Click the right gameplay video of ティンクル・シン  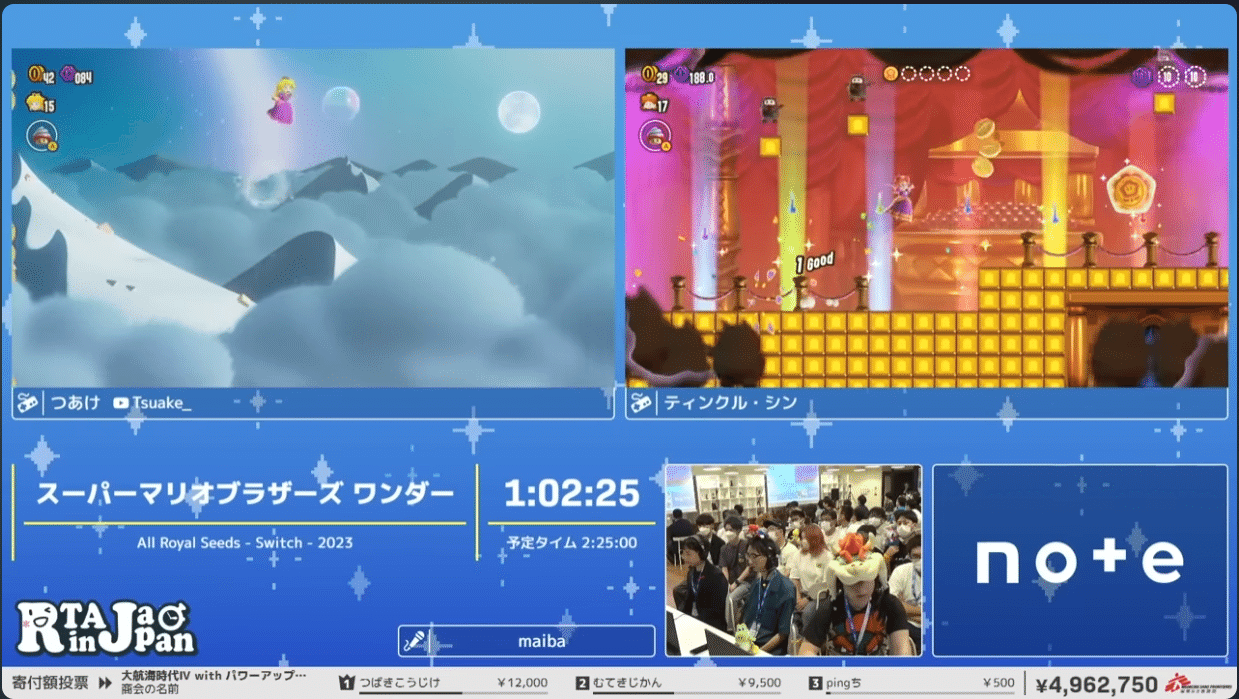point(927,218)
